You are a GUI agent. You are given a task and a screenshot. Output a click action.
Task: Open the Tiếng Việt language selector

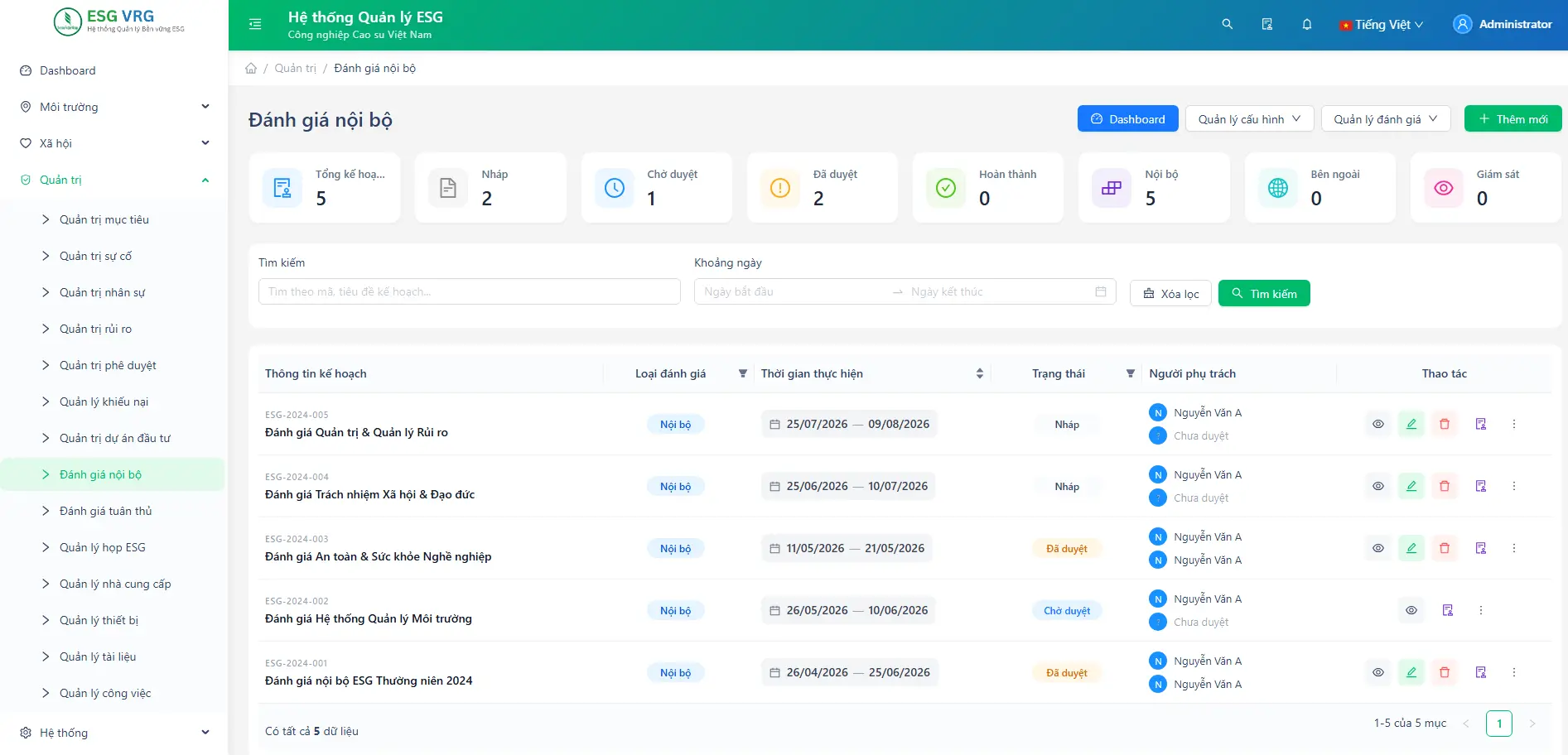[1382, 25]
